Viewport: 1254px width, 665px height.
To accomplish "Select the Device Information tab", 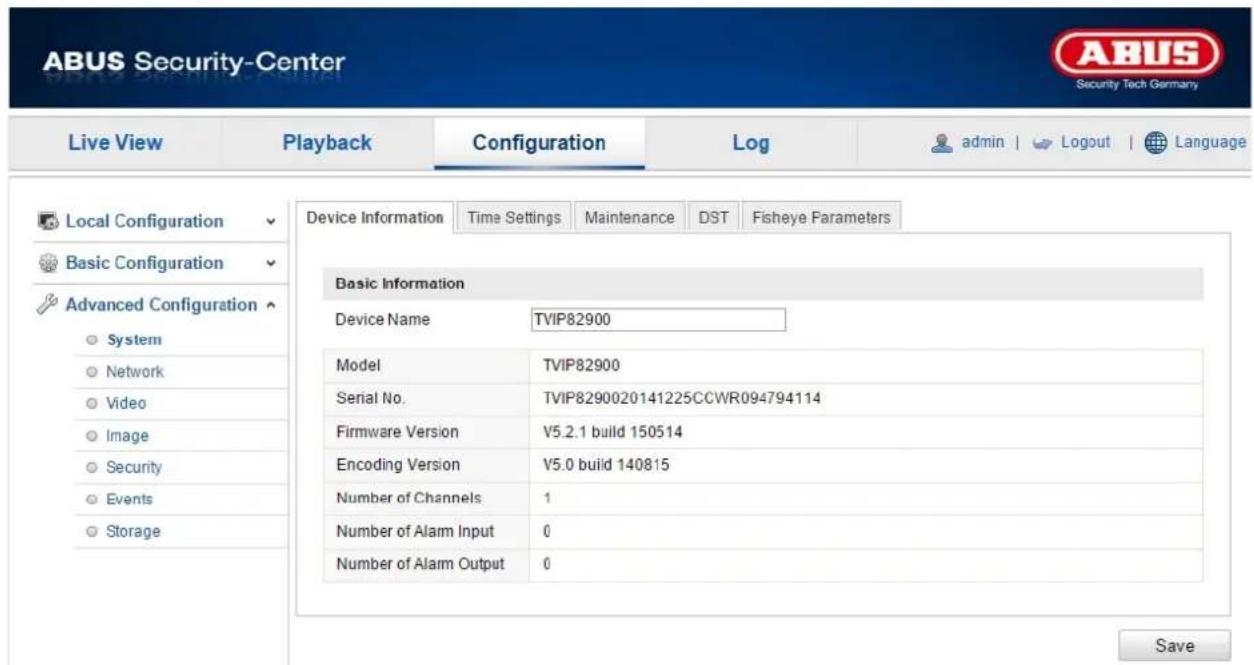I will (x=375, y=217).
